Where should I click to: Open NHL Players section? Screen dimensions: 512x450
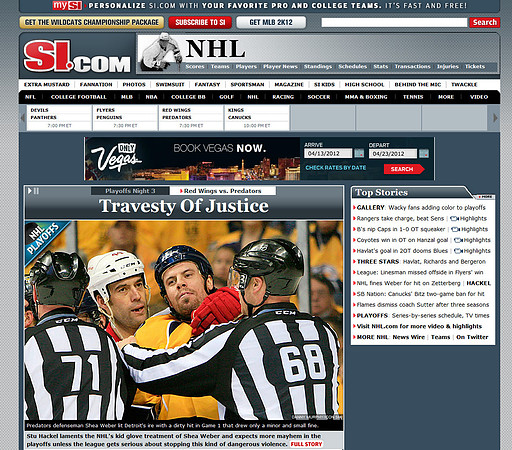[246, 66]
